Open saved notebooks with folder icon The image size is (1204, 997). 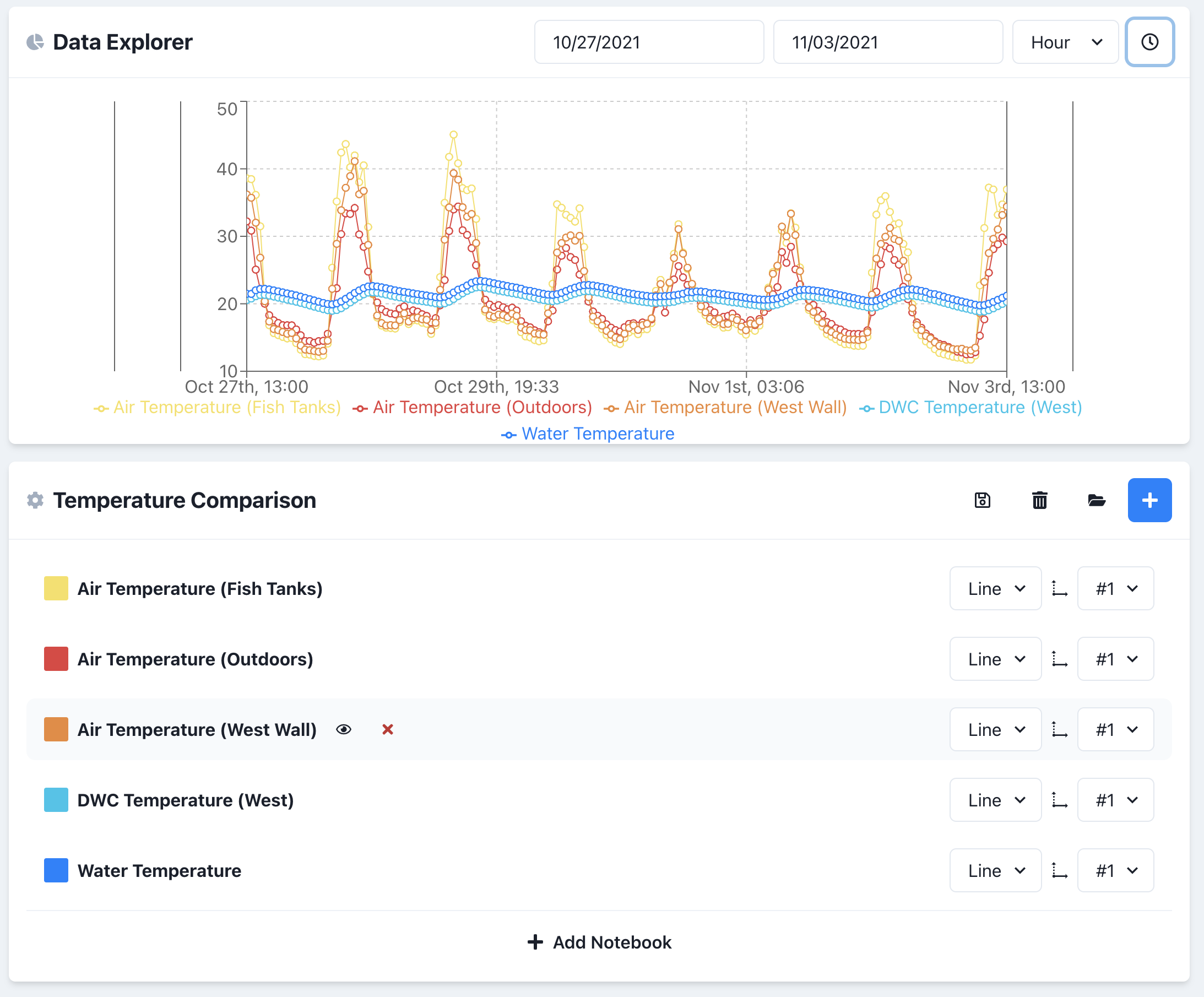pyautogui.click(x=1096, y=500)
